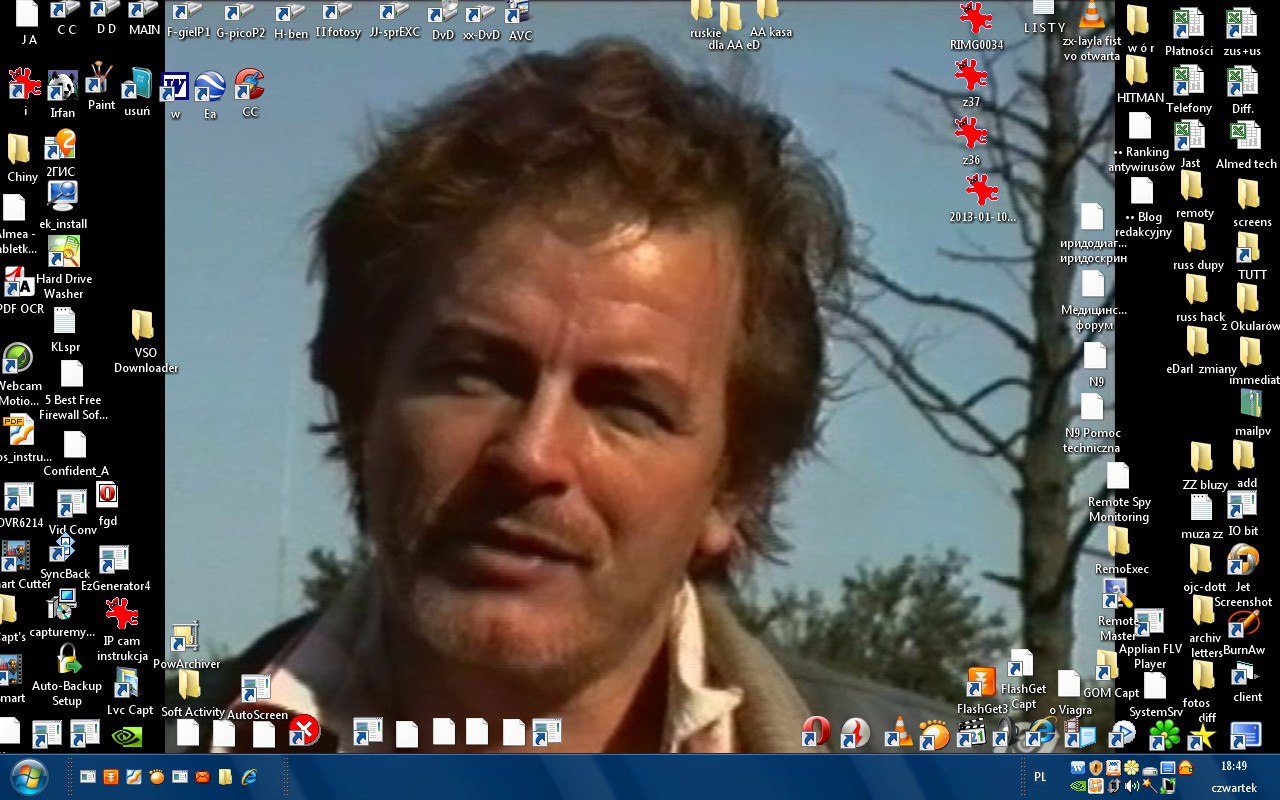Open the HITMAN folder
The image size is (1280, 800).
1136,71
